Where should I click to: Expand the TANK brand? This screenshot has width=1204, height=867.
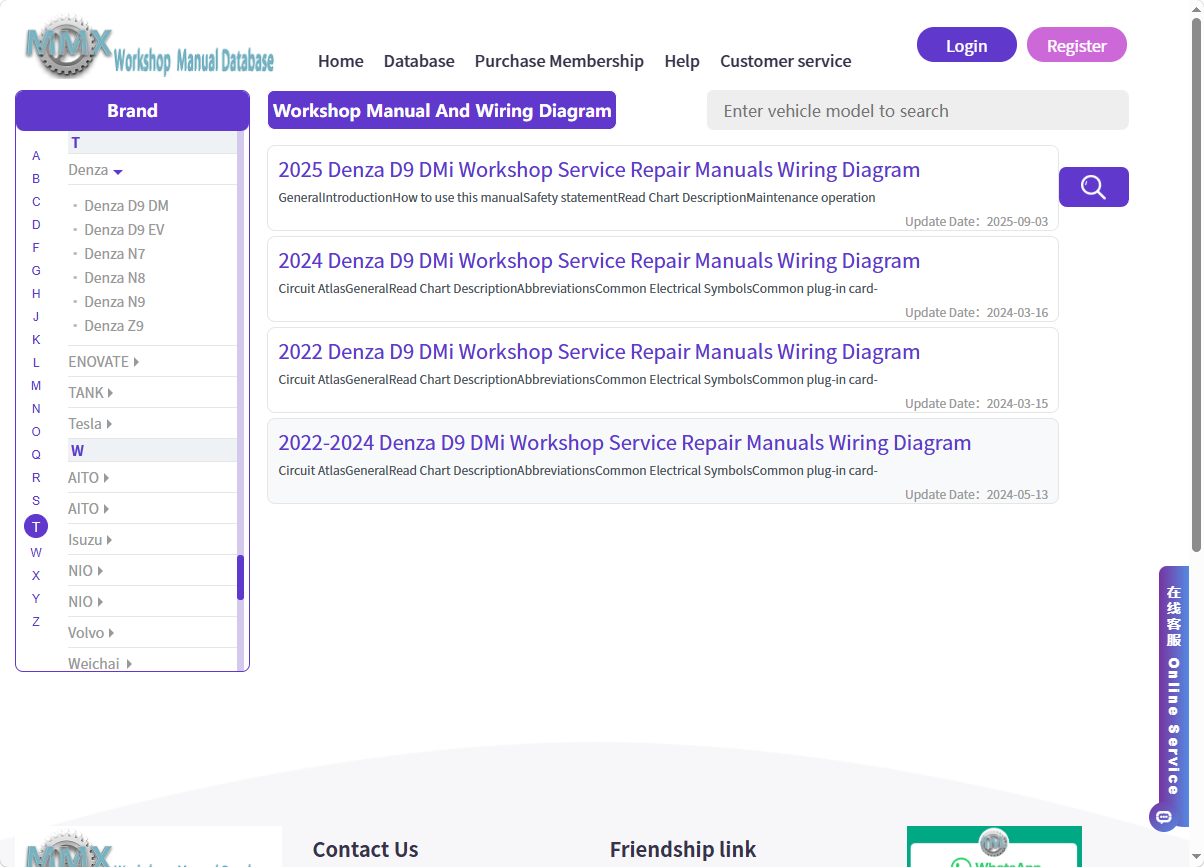[x=91, y=393]
